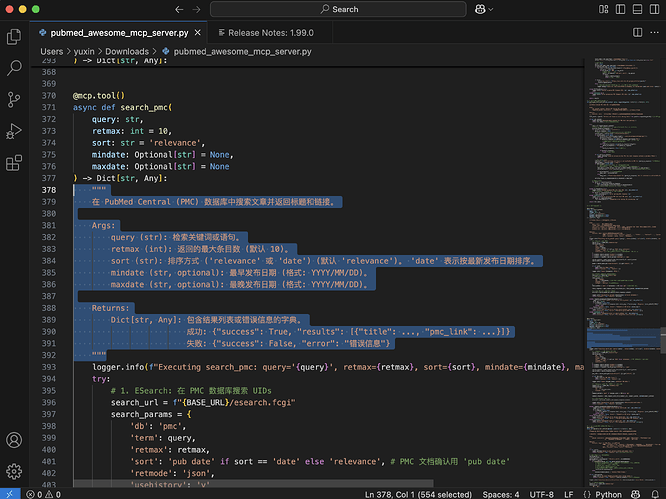Toggle the secondary sidebar visibility
Image resolution: width=666 pixels, height=499 pixels.
pos(655,9)
